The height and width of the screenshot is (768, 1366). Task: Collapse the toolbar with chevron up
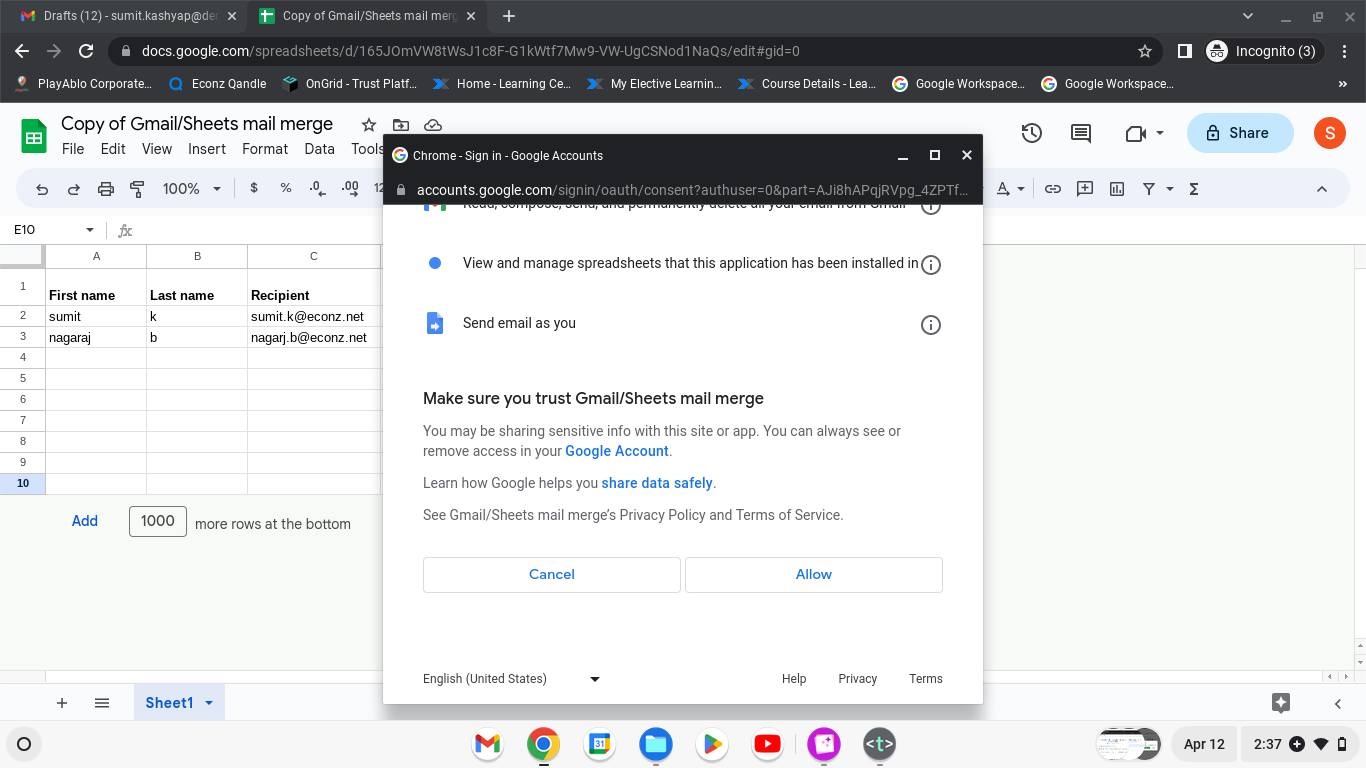[x=1321, y=189]
